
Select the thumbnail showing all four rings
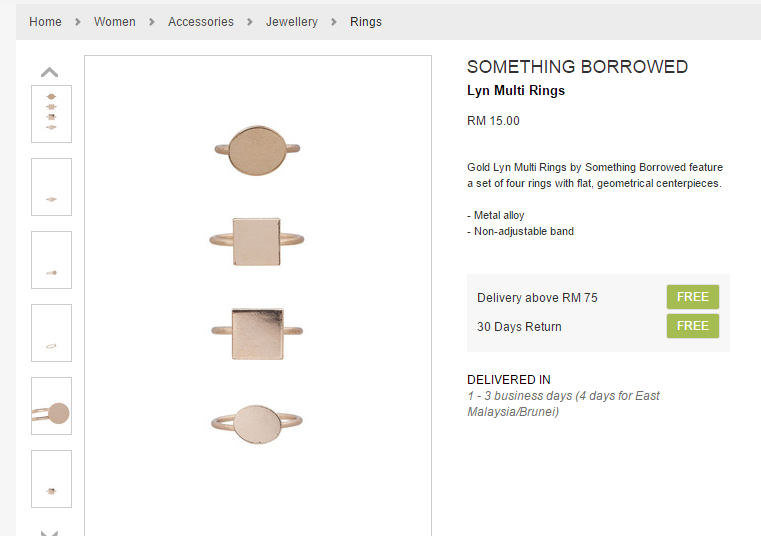51,114
